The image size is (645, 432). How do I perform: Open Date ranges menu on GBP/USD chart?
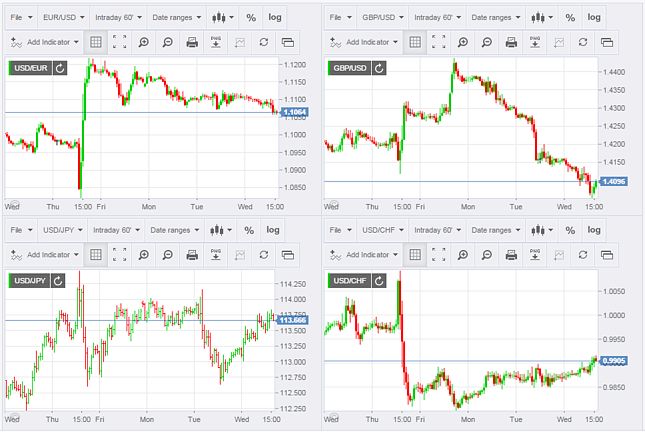[x=497, y=18]
